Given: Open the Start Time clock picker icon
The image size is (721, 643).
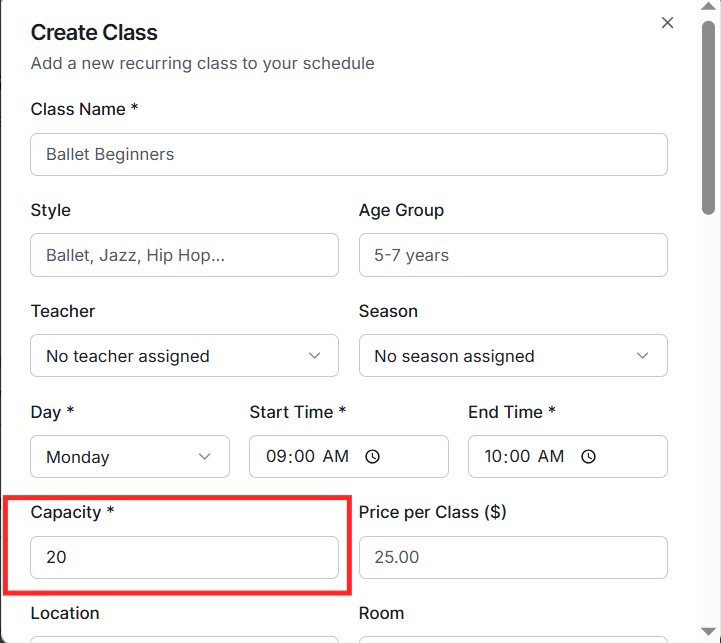Looking at the screenshot, I should tap(372, 457).
